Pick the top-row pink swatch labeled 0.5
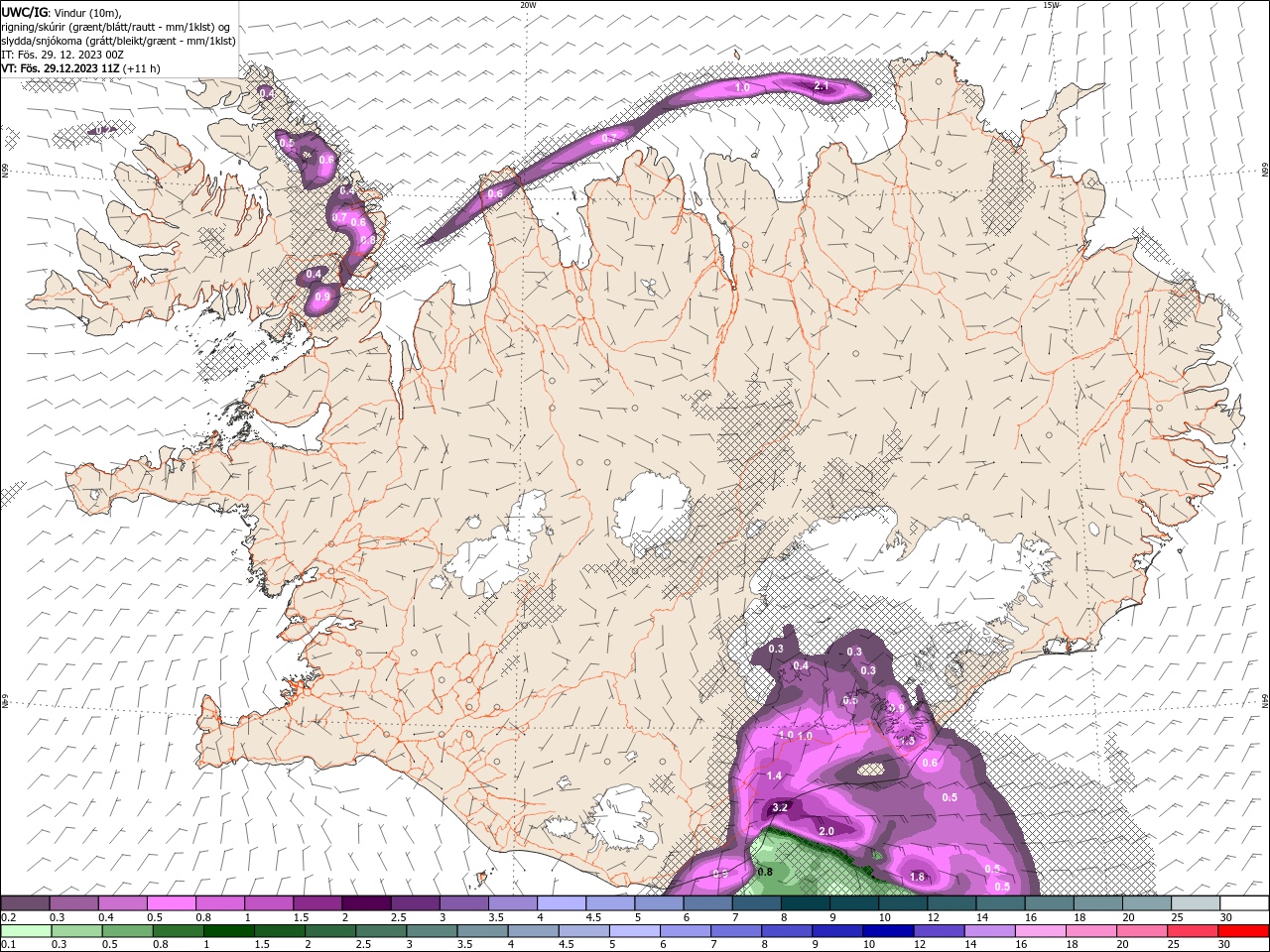The width and height of the screenshot is (1270, 952). [x=171, y=903]
